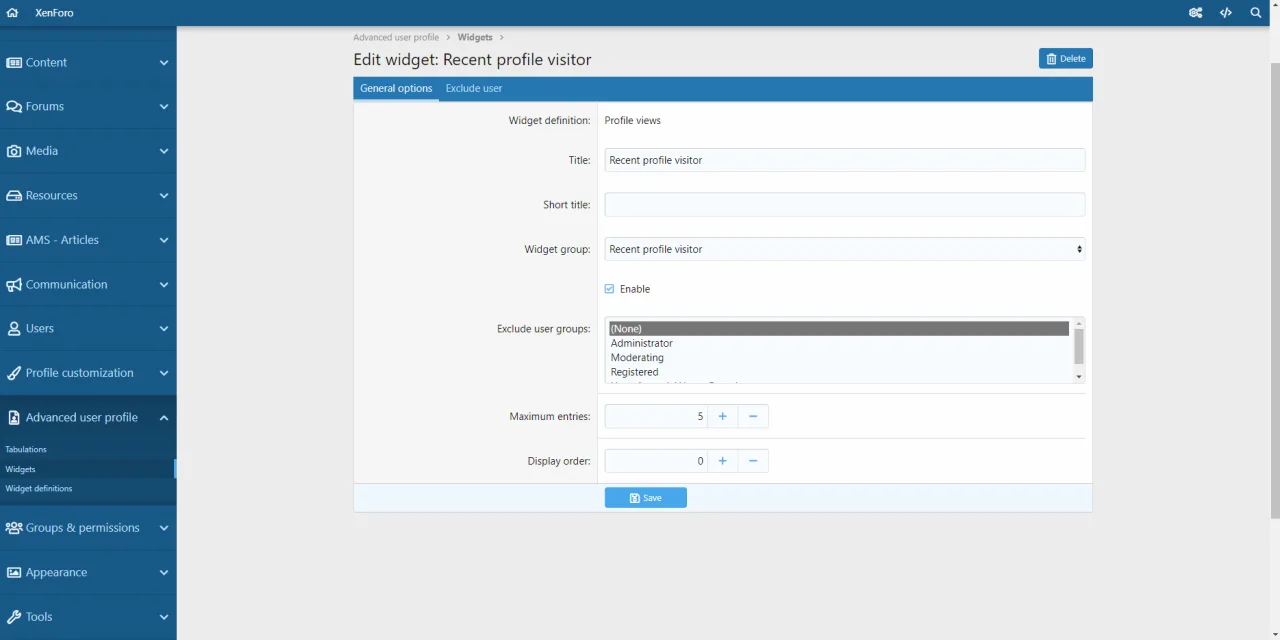Open Widget definitions in sidebar

39,489
